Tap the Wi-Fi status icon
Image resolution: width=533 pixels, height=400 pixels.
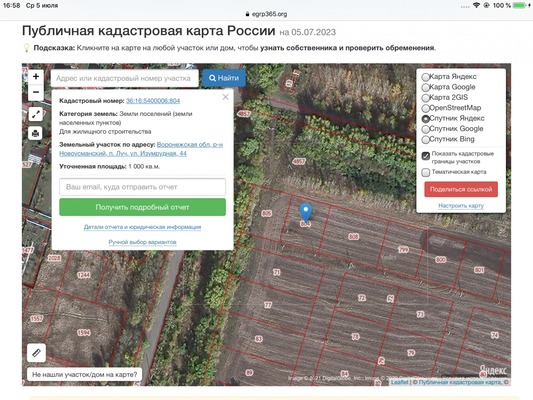(x=477, y=5)
